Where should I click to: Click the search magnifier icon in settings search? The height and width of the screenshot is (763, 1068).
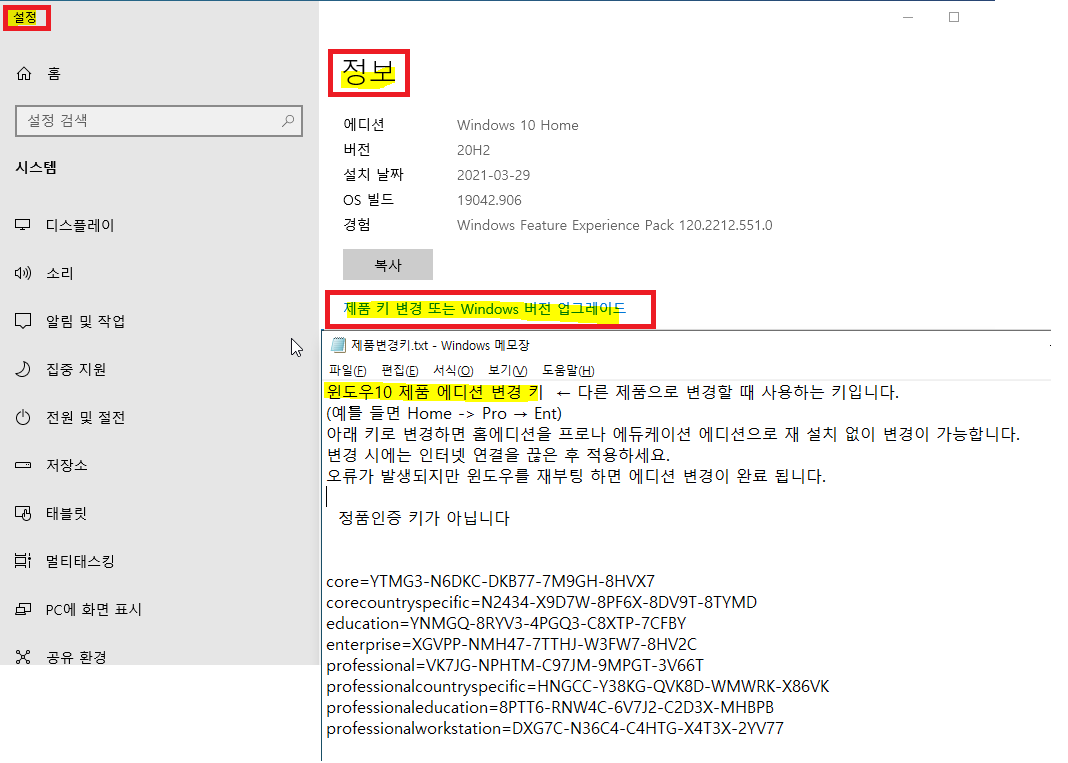pyautogui.click(x=288, y=121)
